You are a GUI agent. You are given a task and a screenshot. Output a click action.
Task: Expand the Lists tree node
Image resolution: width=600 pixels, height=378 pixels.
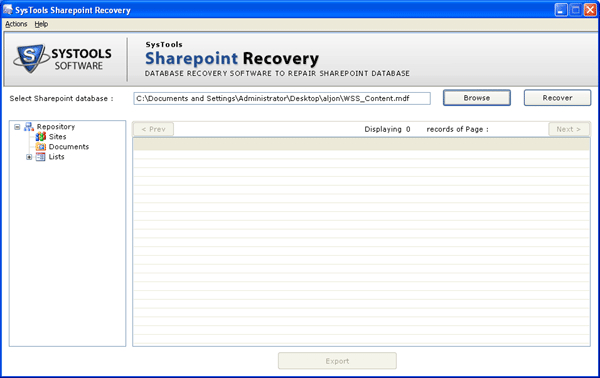coord(29,157)
